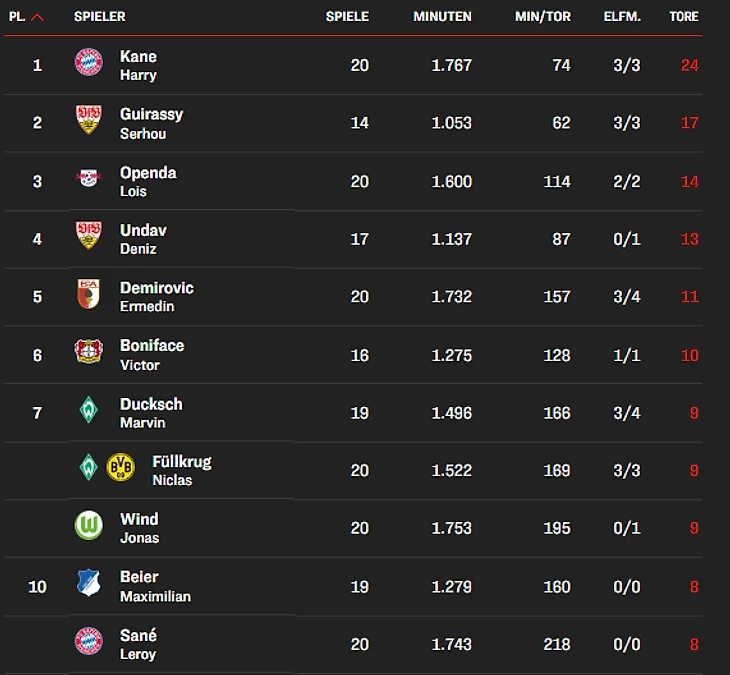Click the Bayern Munich logo beside Kane

(x=89, y=63)
